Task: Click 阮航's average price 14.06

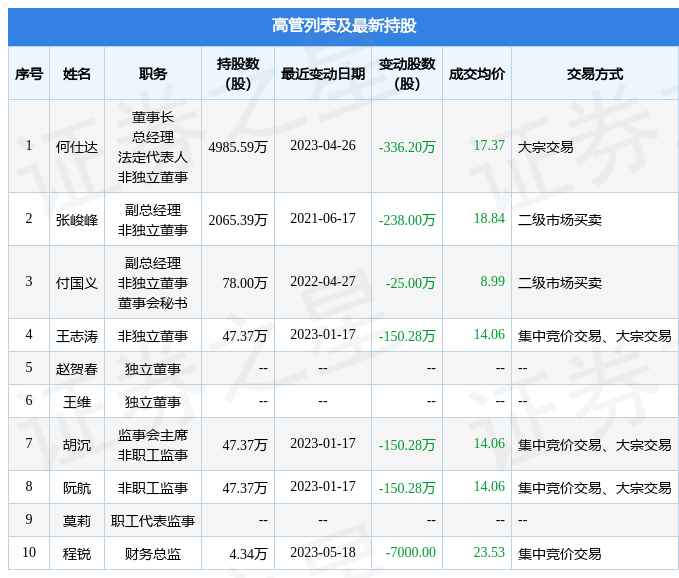Action: click(x=489, y=486)
